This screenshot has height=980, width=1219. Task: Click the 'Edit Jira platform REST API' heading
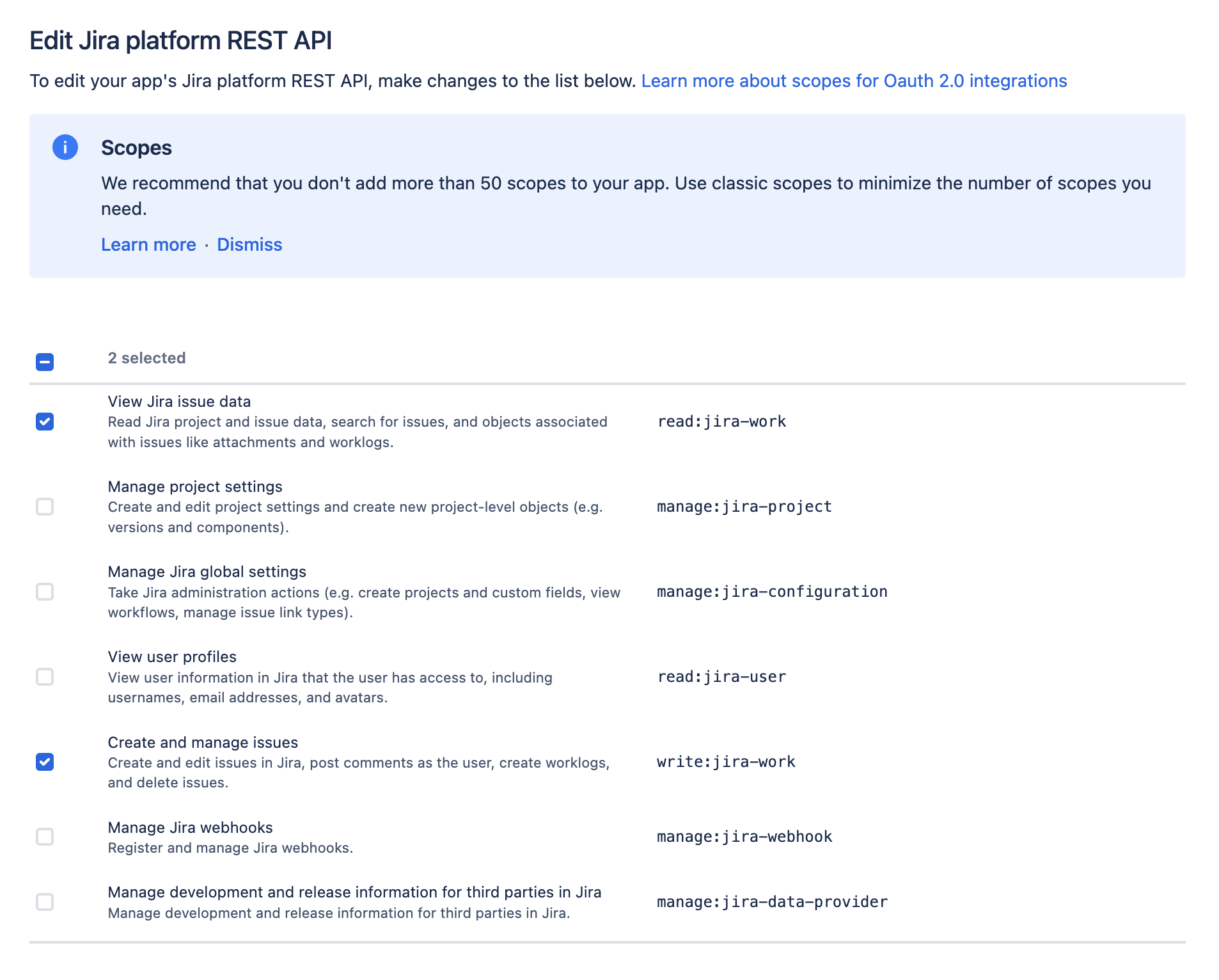point(181,41)
